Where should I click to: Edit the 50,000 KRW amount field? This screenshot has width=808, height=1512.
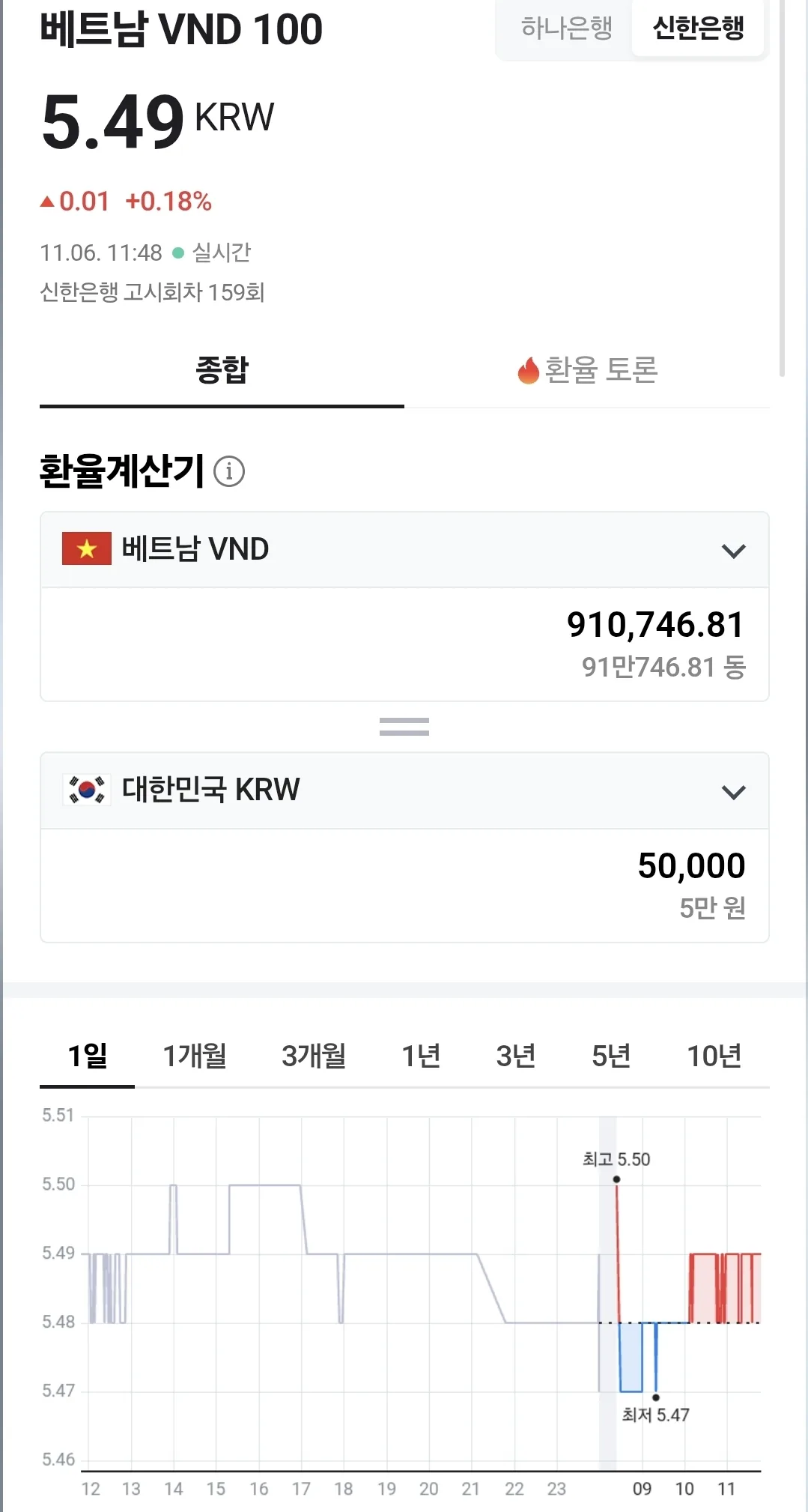[404, 886]
